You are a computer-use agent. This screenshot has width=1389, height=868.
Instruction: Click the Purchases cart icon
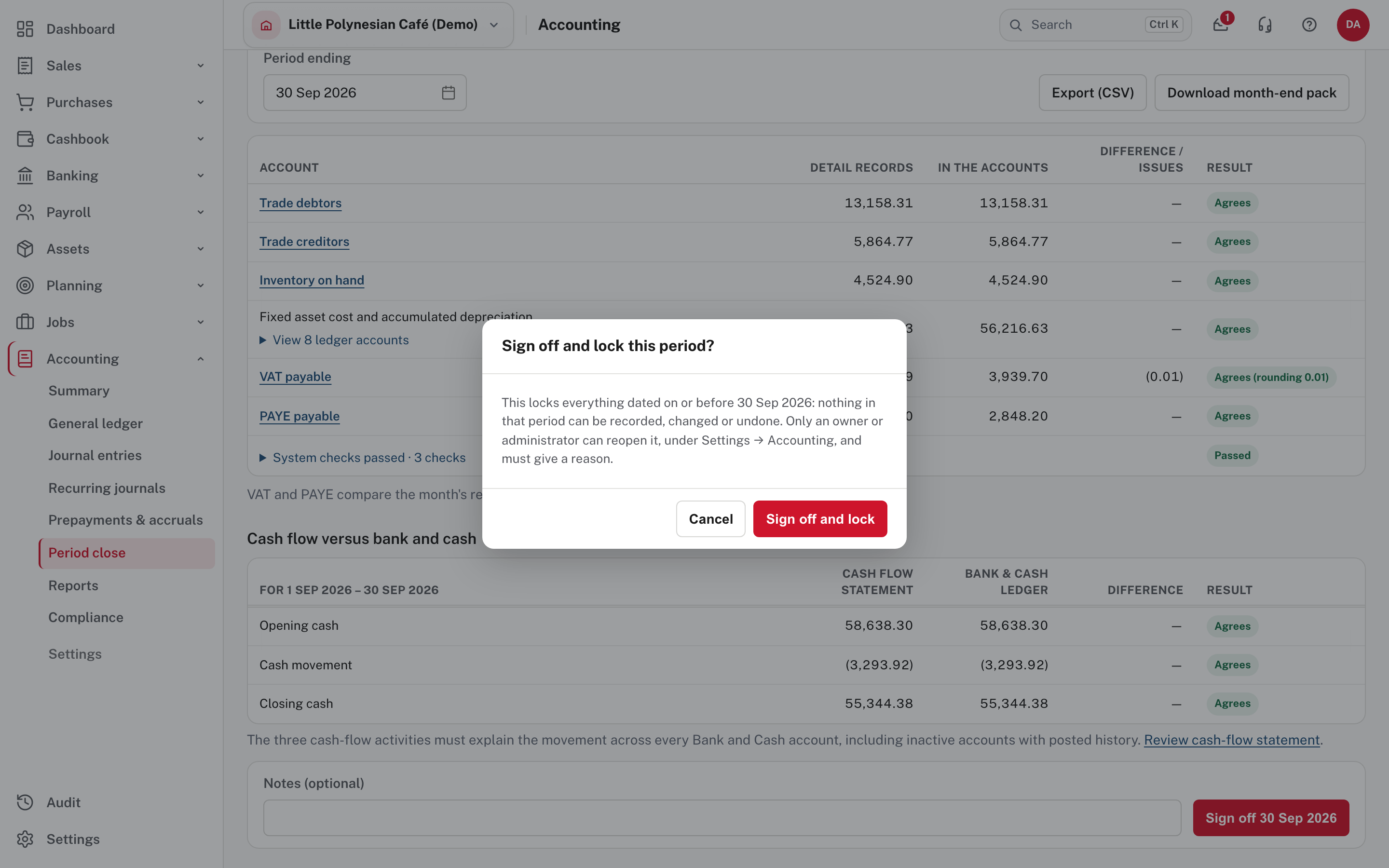tap(25, 102)
